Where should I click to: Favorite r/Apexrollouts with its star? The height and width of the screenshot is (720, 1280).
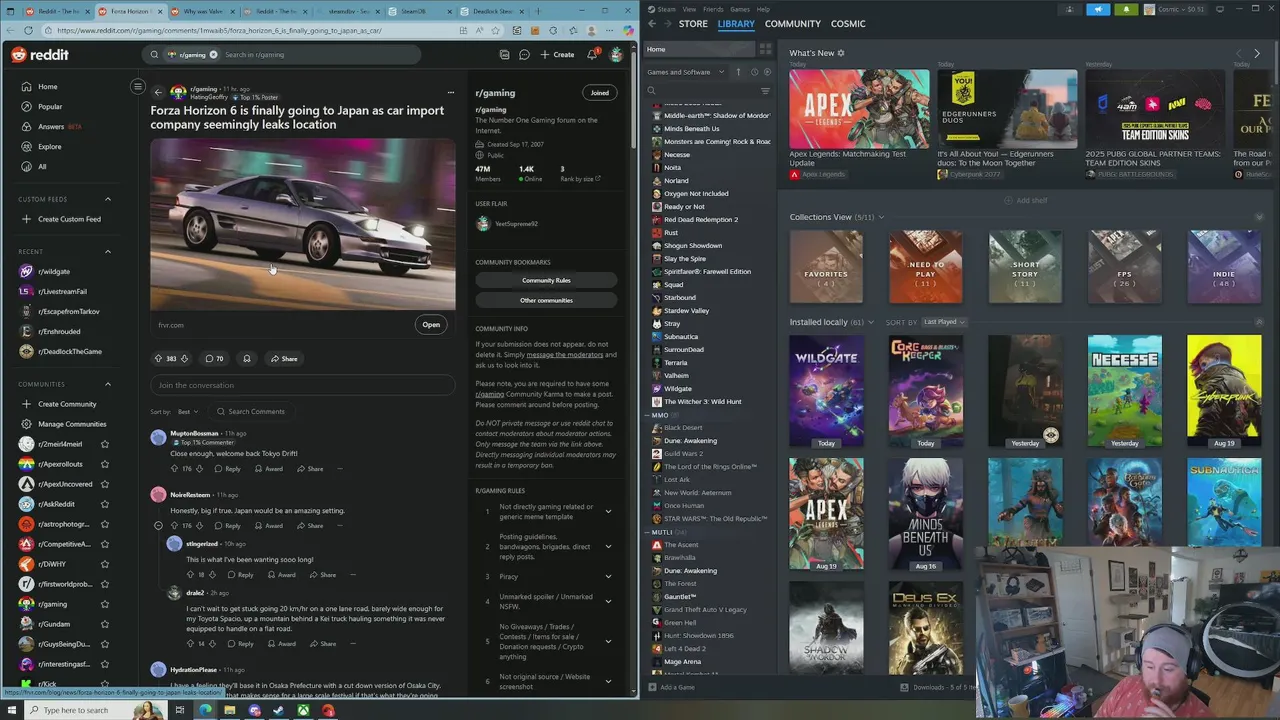[104, 464]
